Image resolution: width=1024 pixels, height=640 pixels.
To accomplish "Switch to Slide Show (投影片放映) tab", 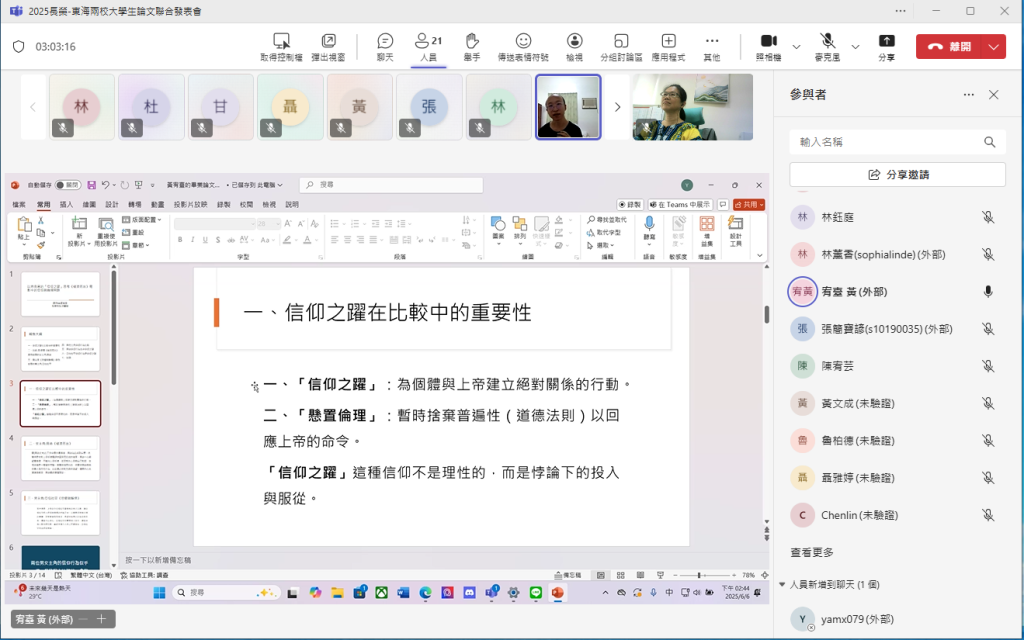I will coord(191,205).
